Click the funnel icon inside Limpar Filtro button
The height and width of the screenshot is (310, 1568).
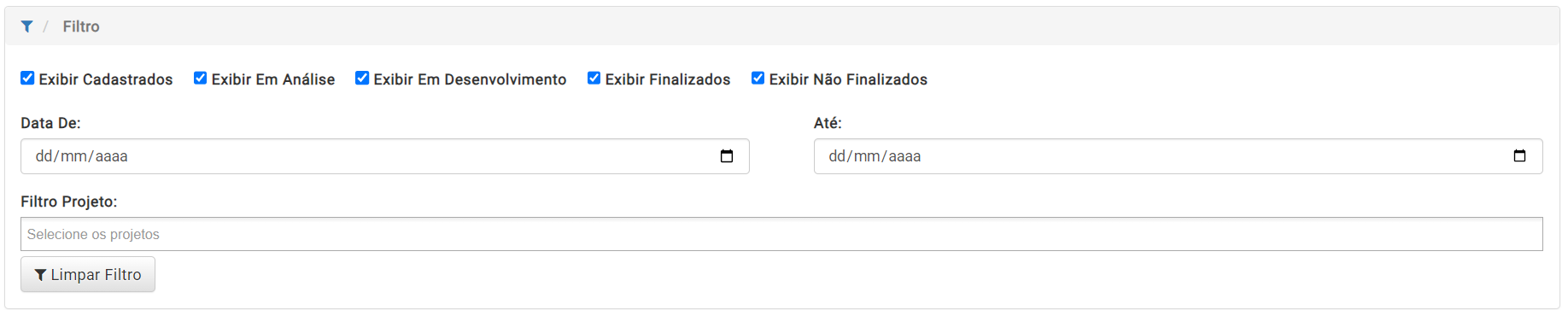pyautogui.click(x=40, y=275)
